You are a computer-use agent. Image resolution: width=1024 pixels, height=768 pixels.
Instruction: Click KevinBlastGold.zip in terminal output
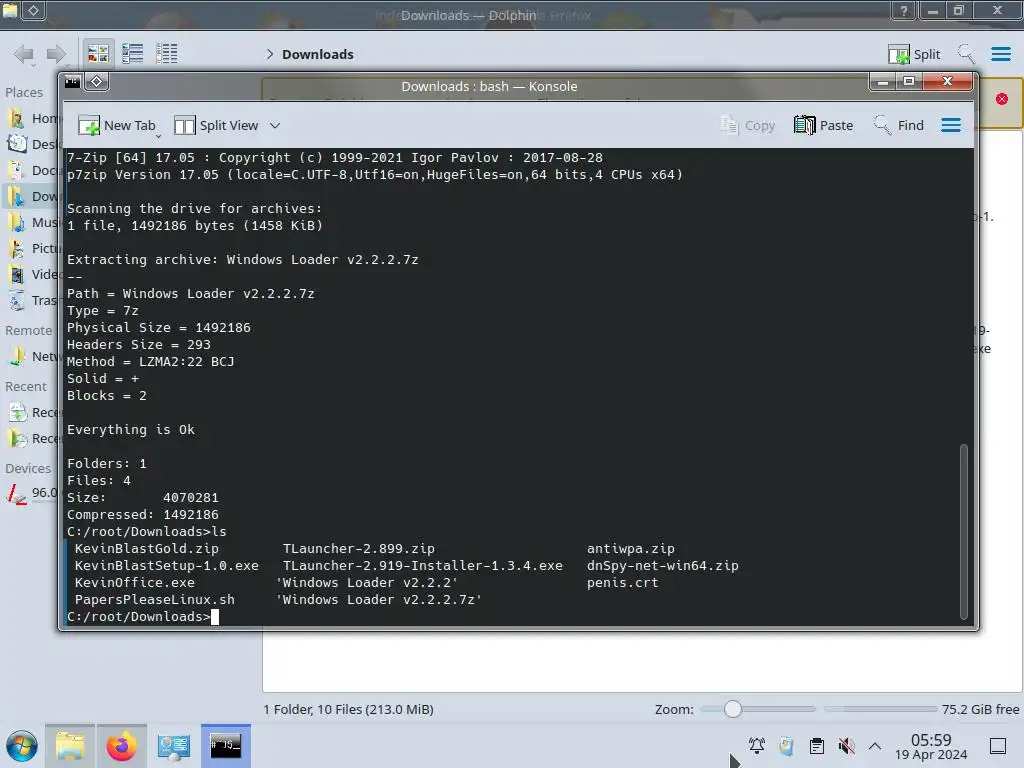tap(147, 549)
